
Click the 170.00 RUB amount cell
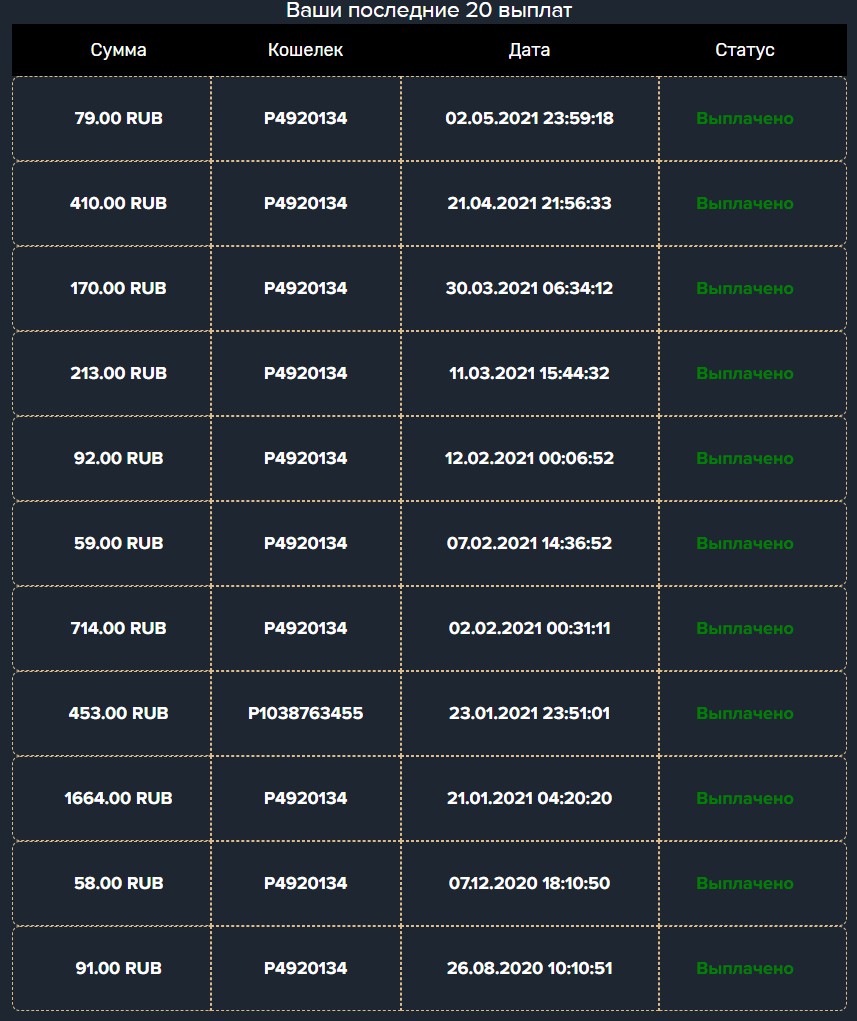click(x=112, y=288)
